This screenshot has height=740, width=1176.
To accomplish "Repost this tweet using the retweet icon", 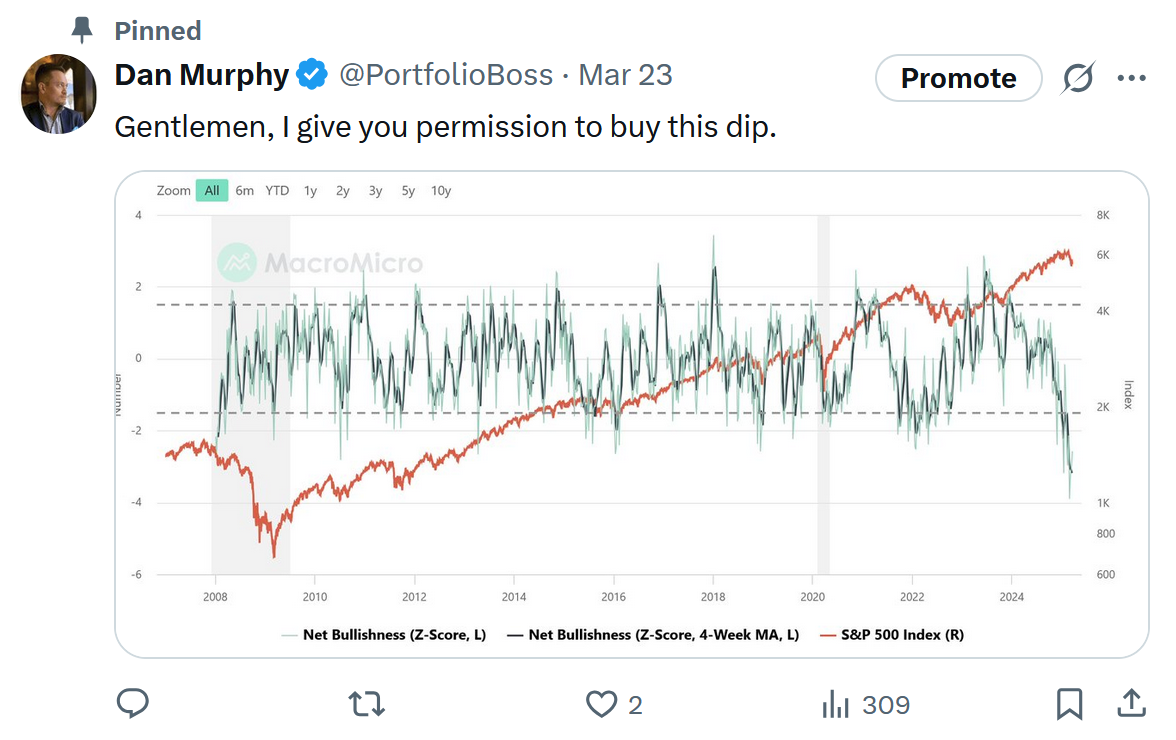I will point(367,704).
